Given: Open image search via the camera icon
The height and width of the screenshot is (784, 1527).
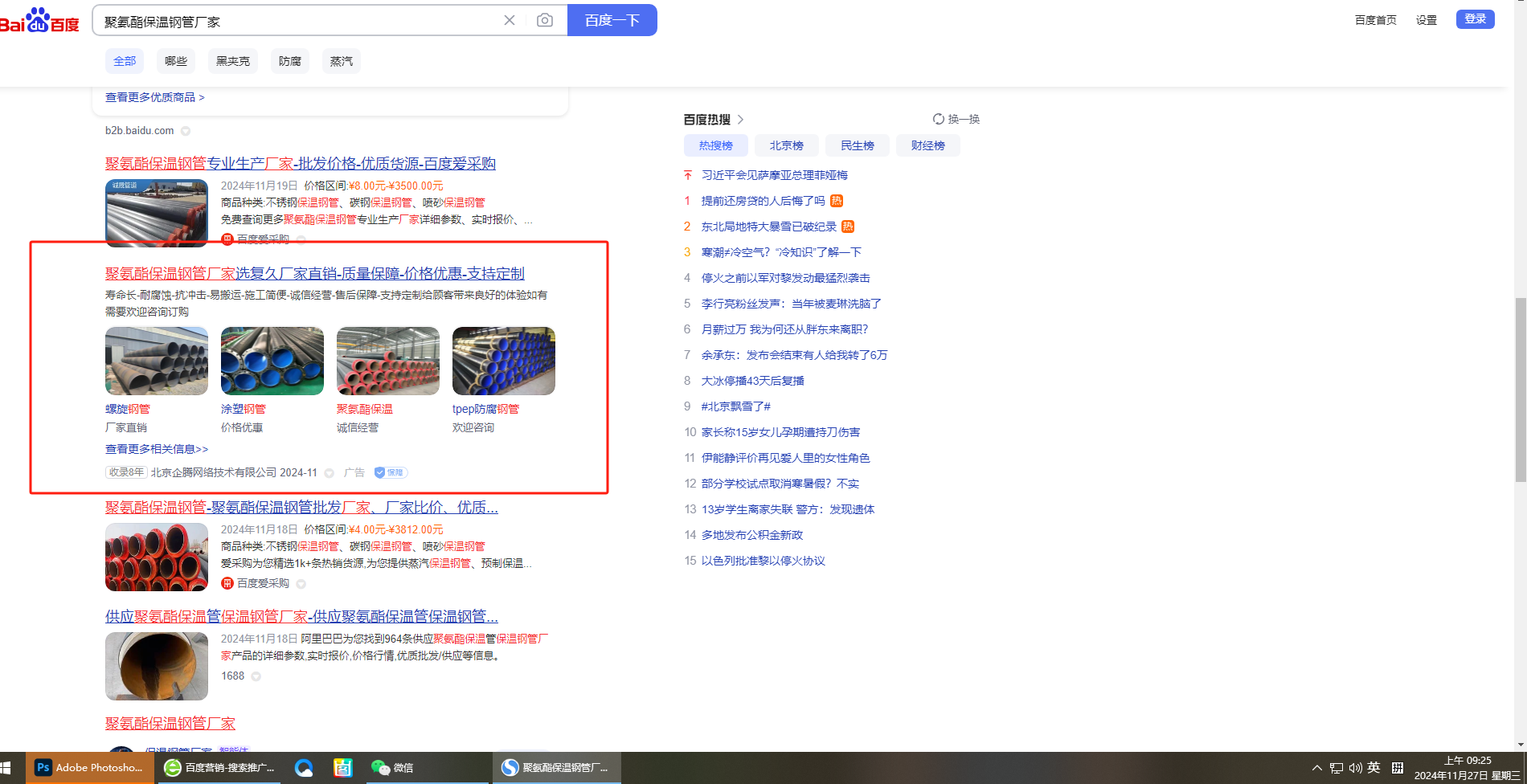Looking at the screenshot, I should click(545, 20).
